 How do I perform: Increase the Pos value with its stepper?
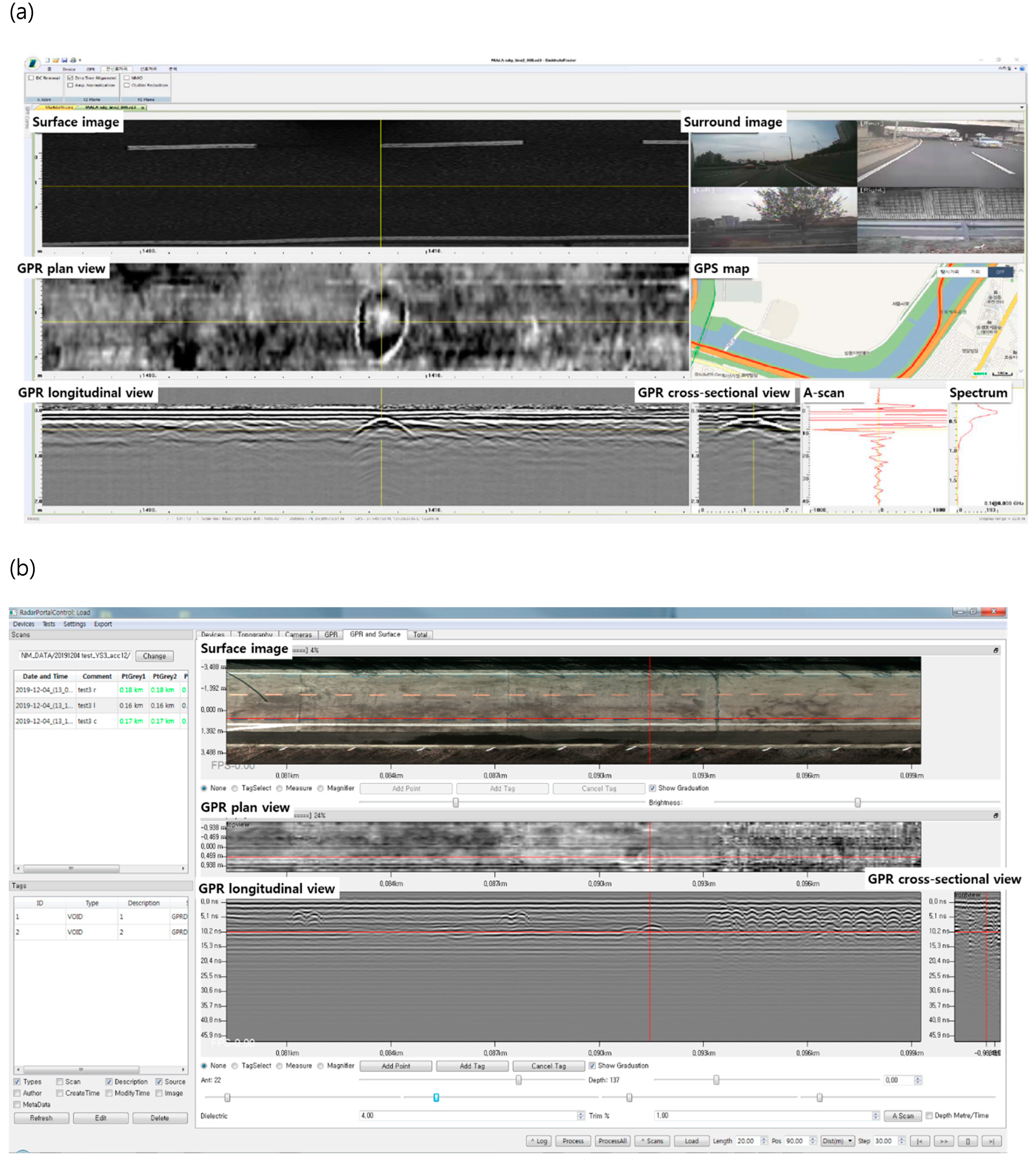[x=813, y=1138]
